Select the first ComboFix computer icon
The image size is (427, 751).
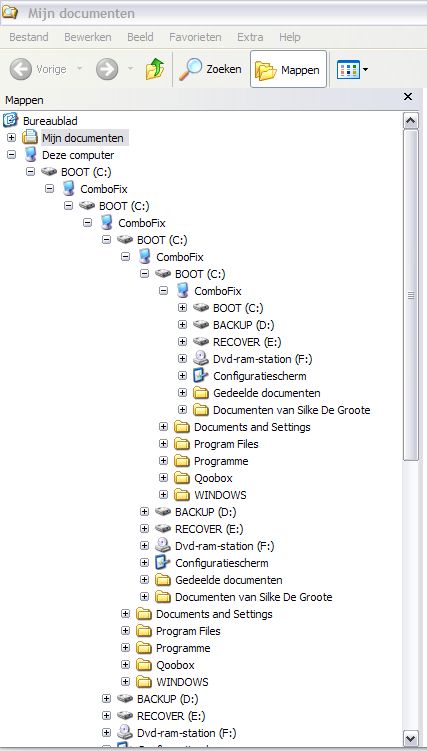point(69,189)
